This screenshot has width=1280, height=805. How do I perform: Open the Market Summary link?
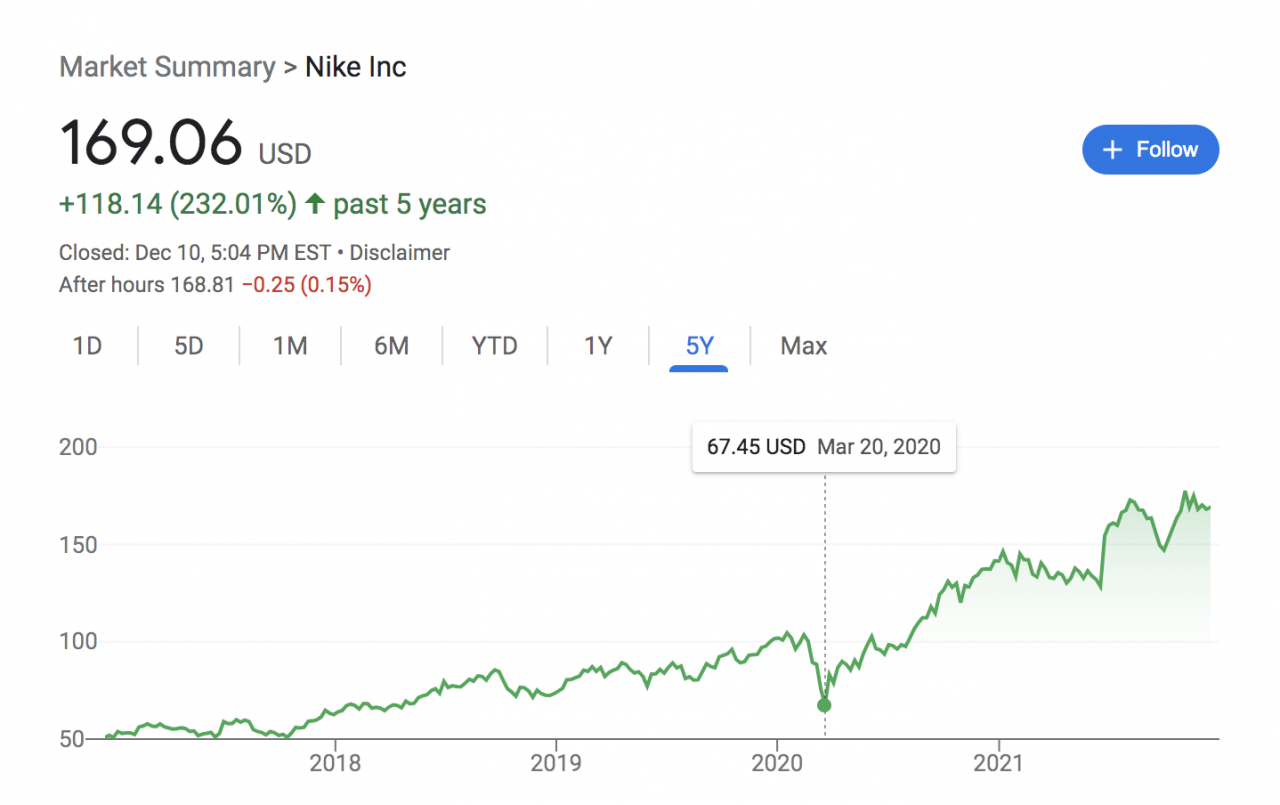click(167, 68)
